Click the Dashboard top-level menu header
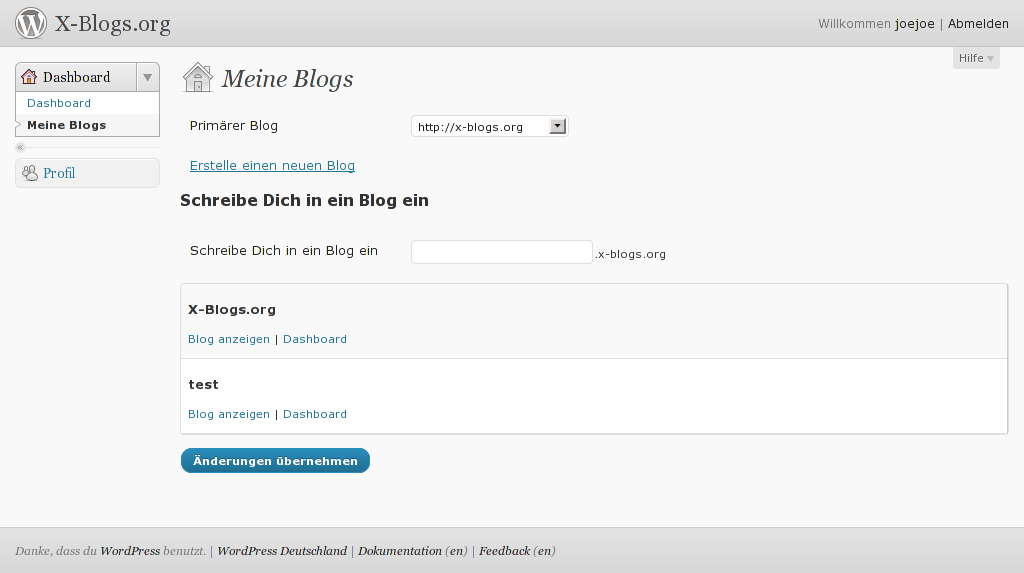This screenshot has height=573, width=1024. tap(76, 77)
